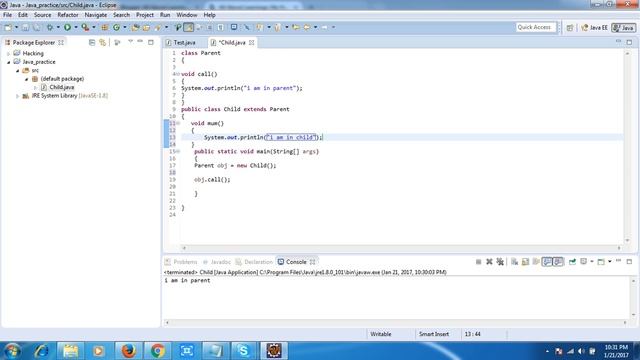Open Skype from the taskbar
Screen dimensions: 640x360
pos(244,351)
